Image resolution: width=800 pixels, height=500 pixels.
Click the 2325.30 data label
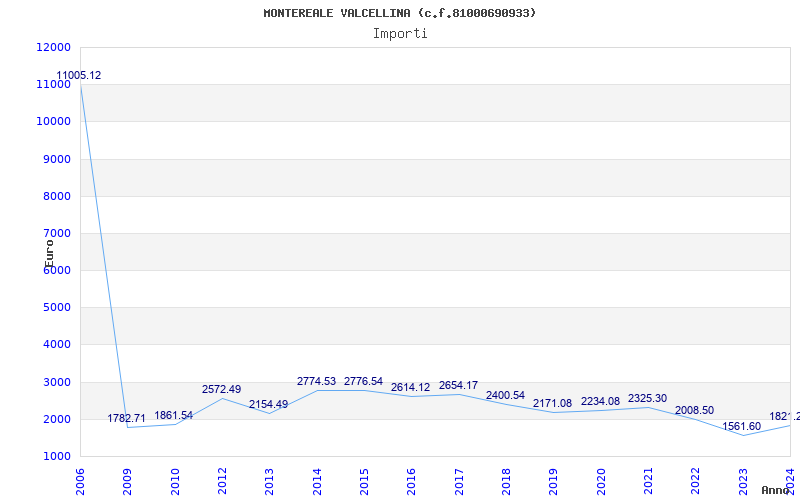647,398
